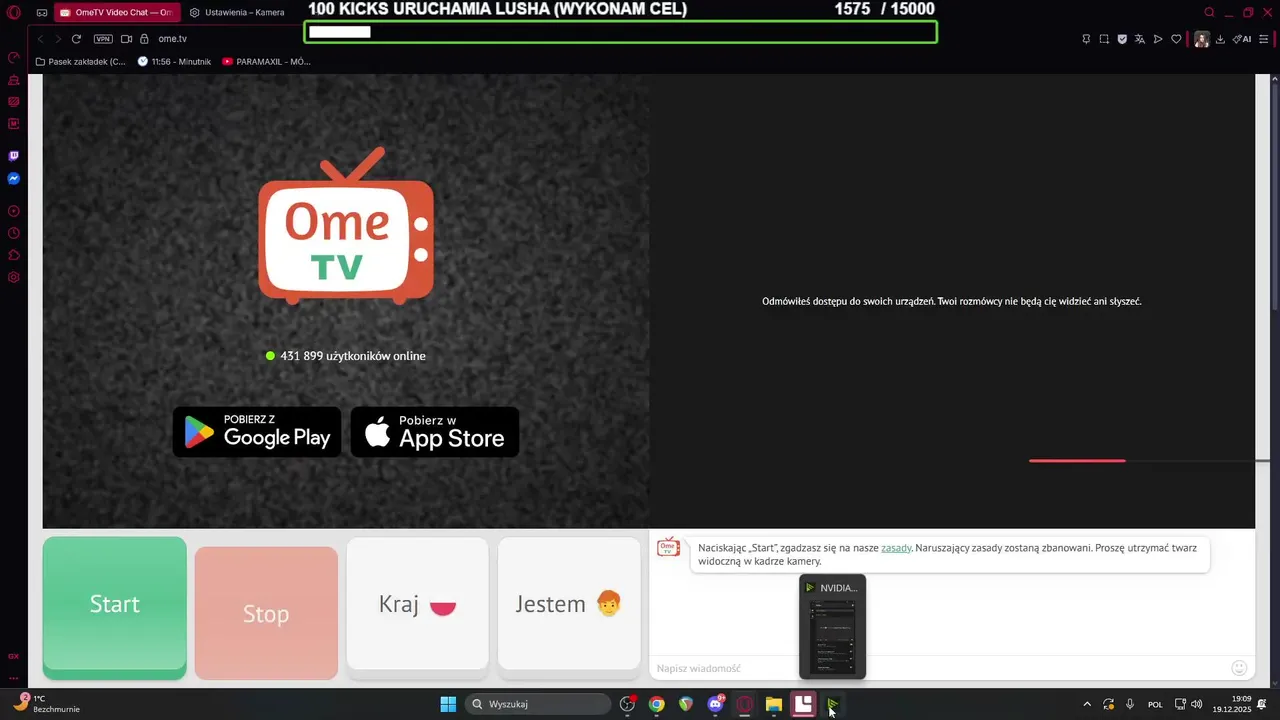The width and height of the screenshot is (1280, 720).
Task: Switch to OmeTV Video Chat tab
Action: coord(117,13)
